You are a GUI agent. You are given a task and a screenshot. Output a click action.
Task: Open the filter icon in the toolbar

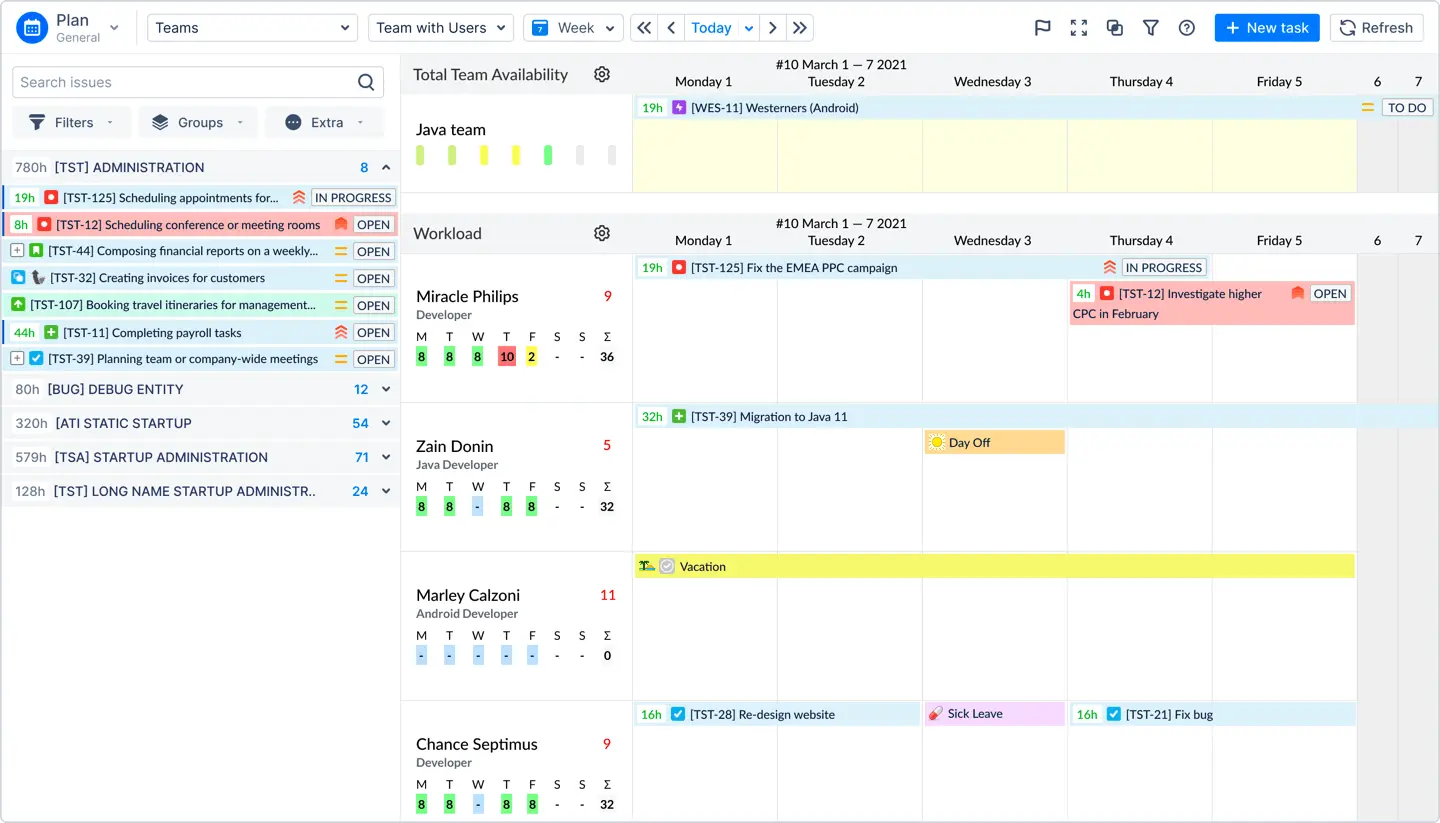pos(1150,27)
